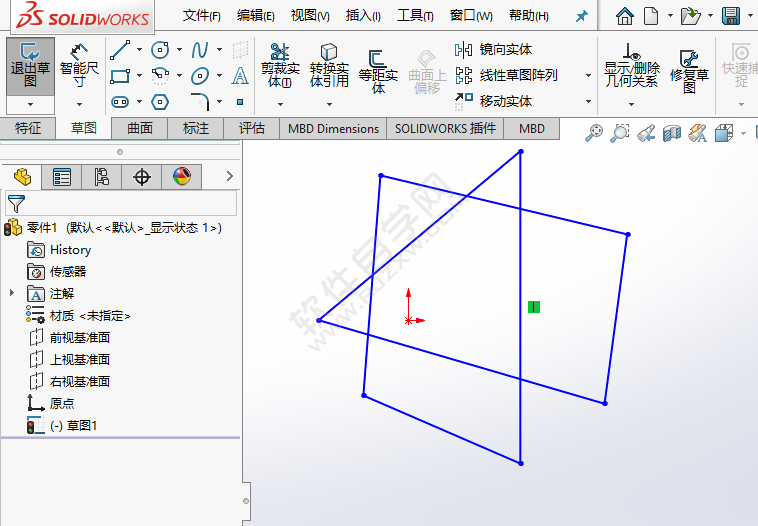Open the 编辑(E) menu
The width and height of the screenshot is (758, 526).
coord(256,16)
